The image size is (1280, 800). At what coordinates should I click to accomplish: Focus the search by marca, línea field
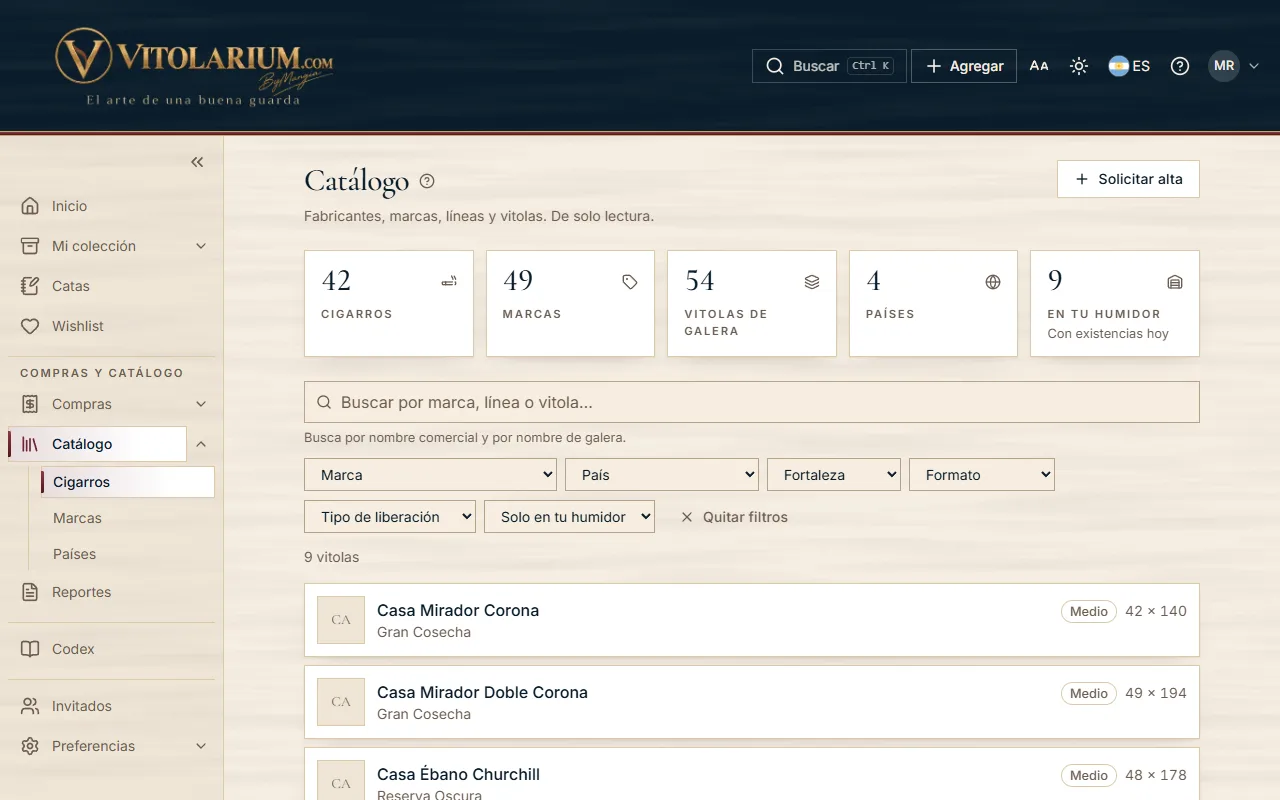tap(752, 402)
